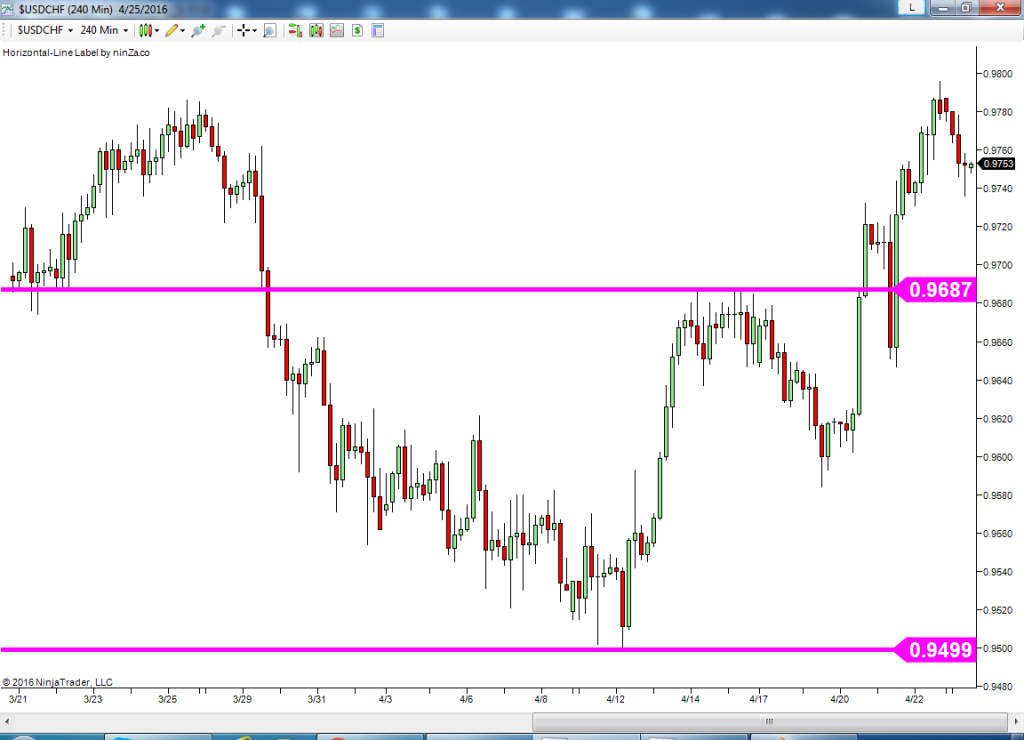Viewport: 1024px width, 740px height.
Task: Click the 4/17 date axis label
Action: pos(758,699)
